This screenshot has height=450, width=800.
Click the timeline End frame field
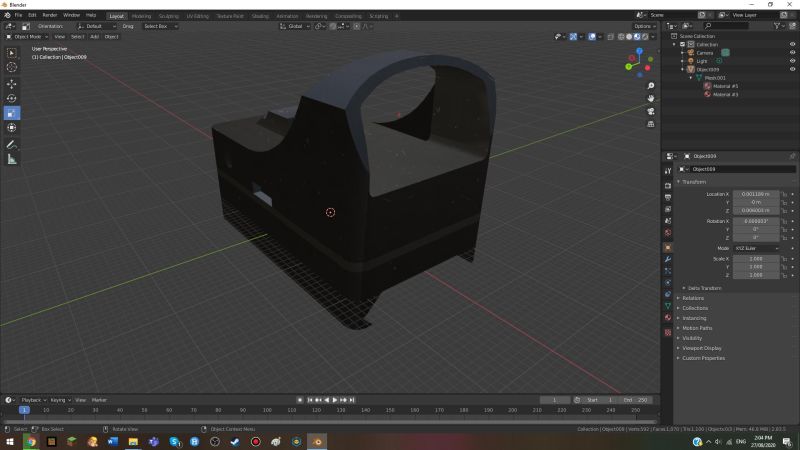635,400
